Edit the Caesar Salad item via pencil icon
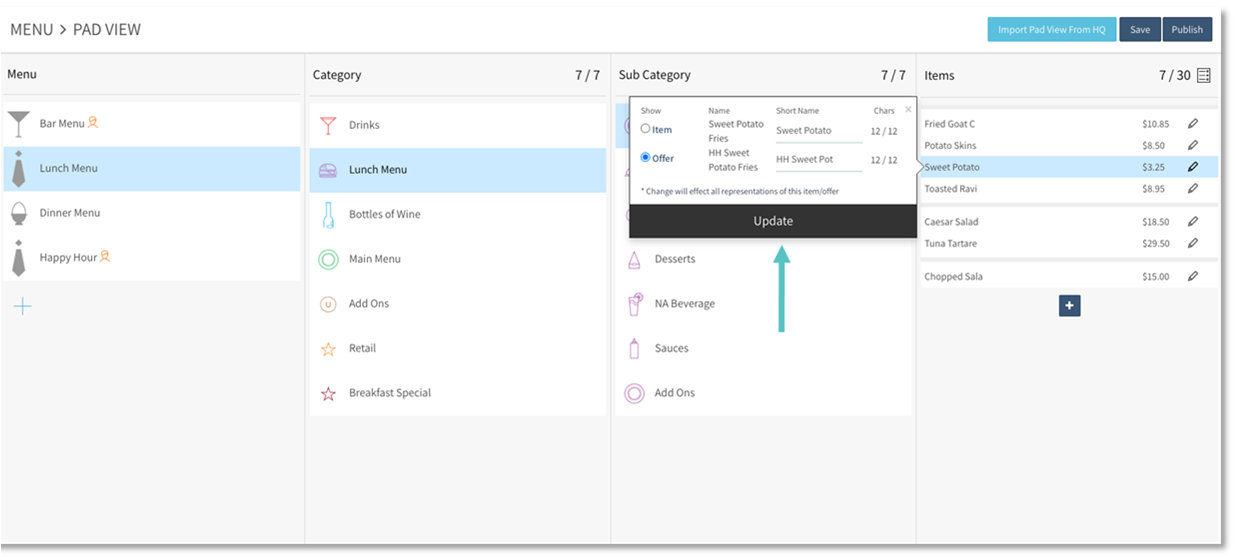Viewport: 1236px width, 559px height. (1192, 222)
